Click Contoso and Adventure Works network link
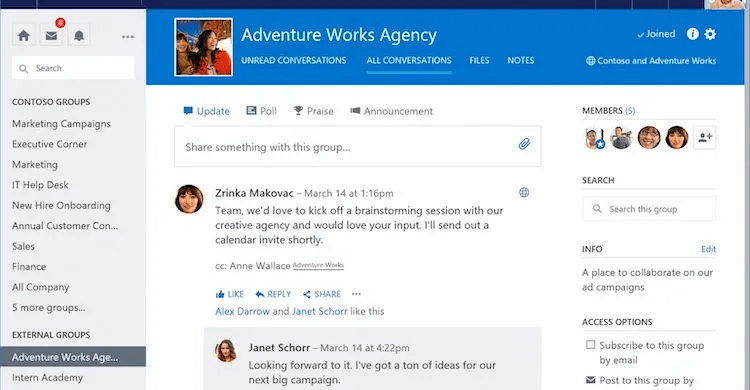This screenshot has width=750, height=390. 651,61
